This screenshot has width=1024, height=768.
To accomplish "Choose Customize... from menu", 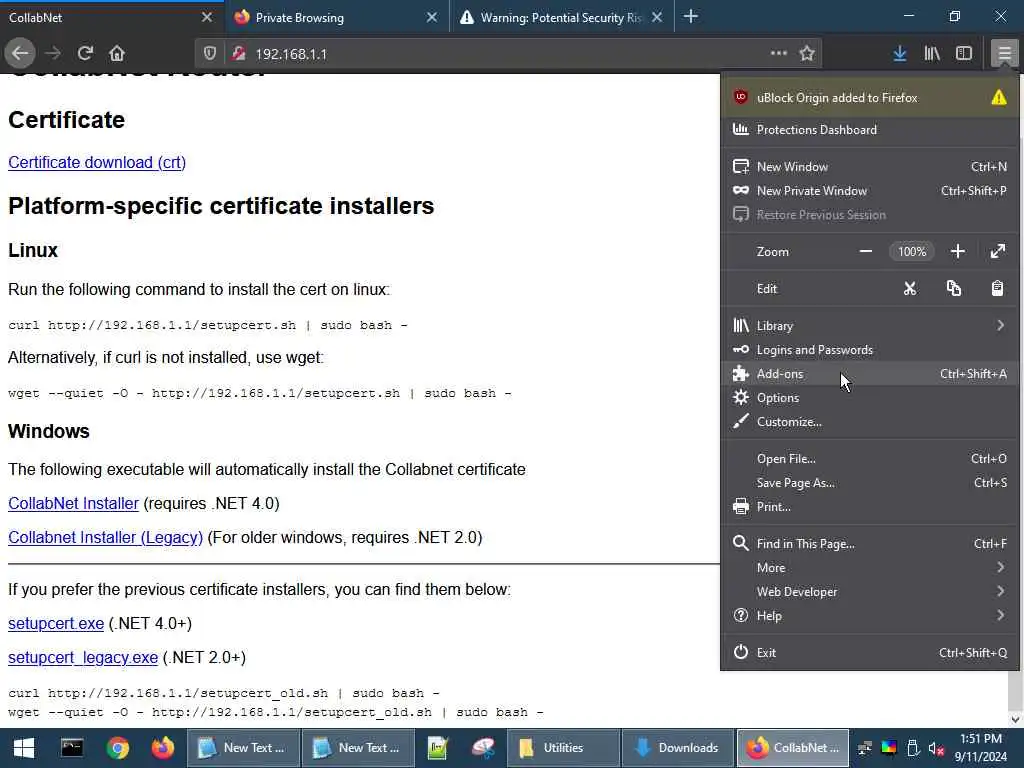I will pyautogui.click(x=870, y=422).
